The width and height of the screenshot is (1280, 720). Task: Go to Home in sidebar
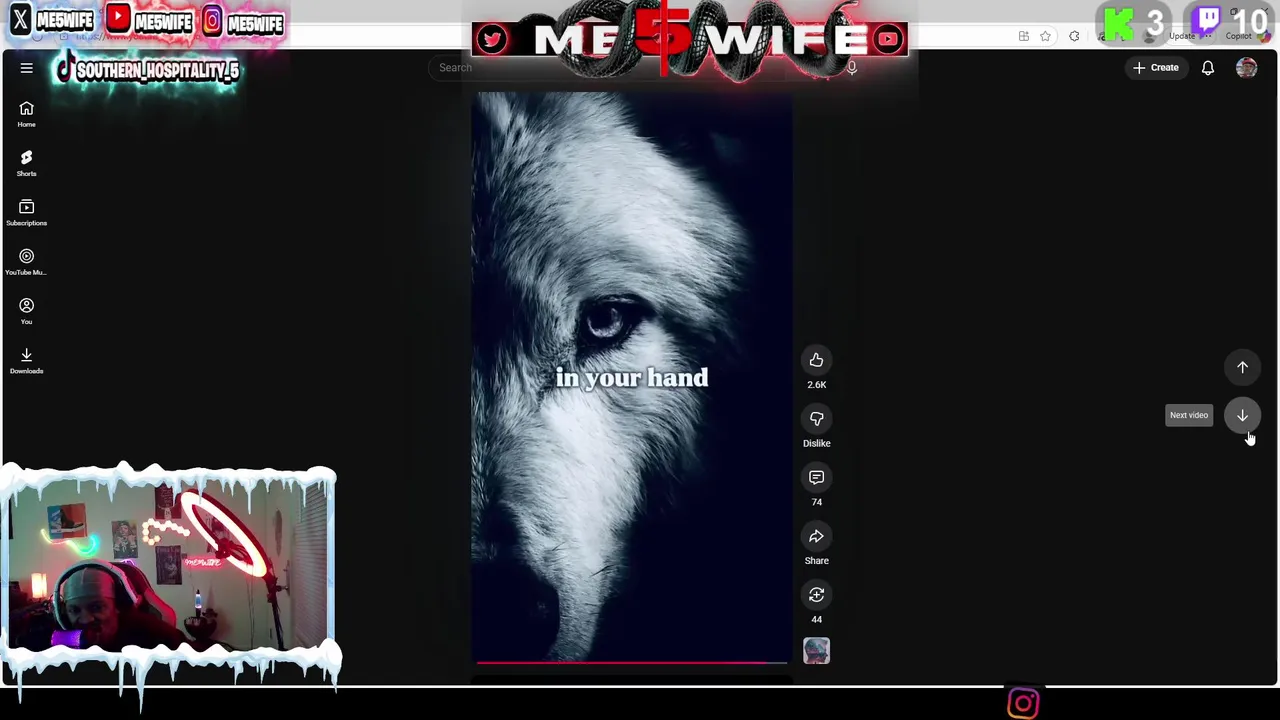(x=26, y=114)
